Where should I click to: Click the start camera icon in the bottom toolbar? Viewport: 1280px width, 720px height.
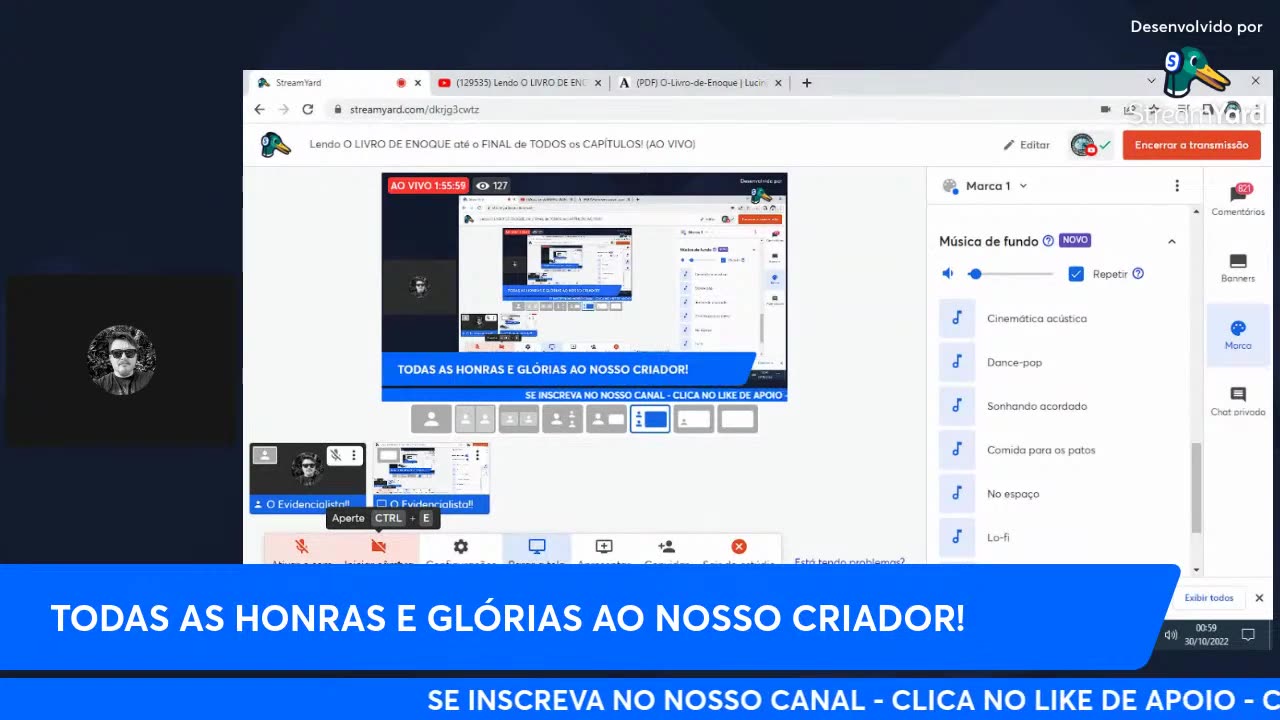(x=378, y=547)
